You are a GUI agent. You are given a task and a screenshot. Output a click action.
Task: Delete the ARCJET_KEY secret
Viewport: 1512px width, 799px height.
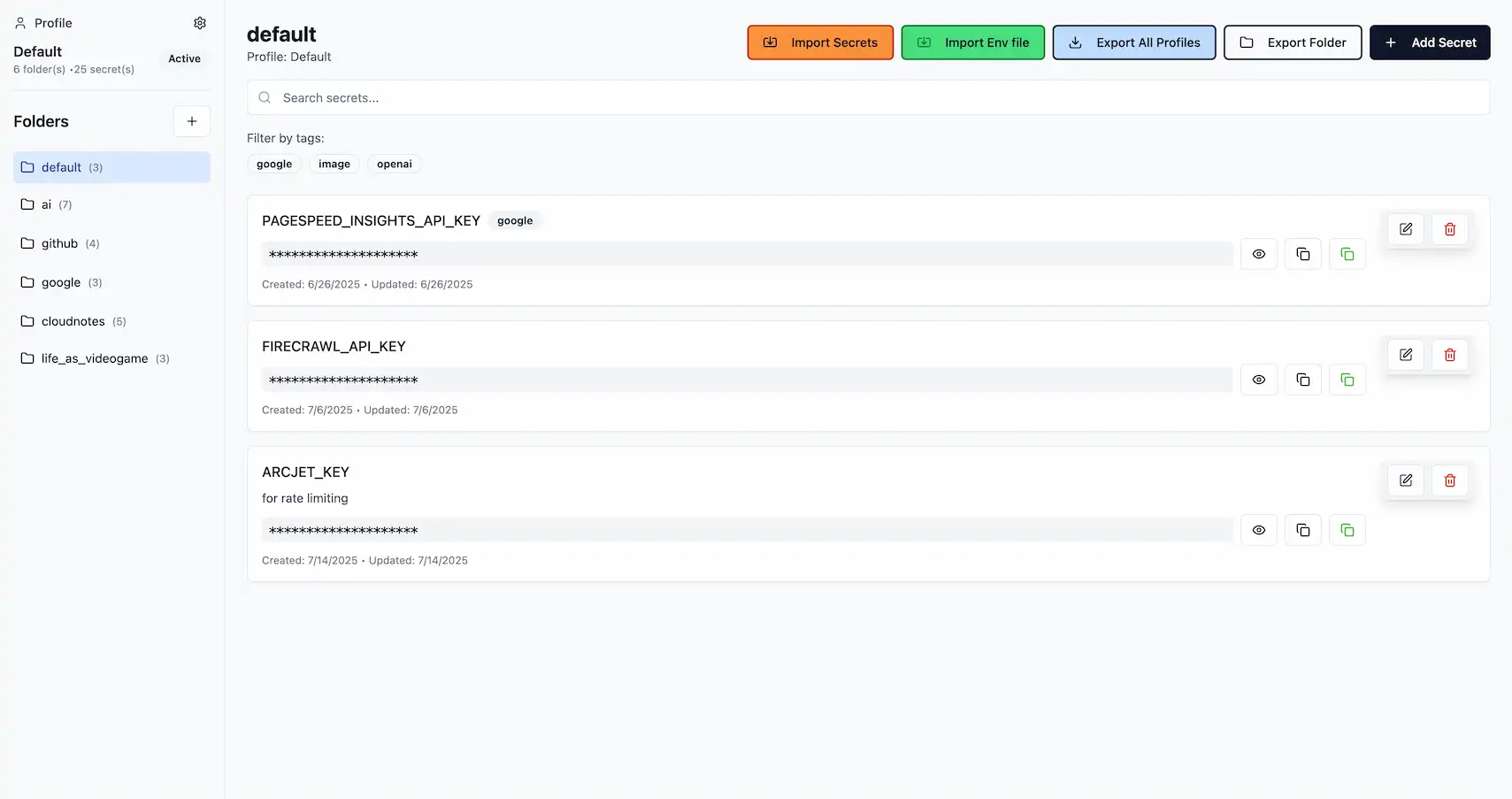[x=1449, y=480]
